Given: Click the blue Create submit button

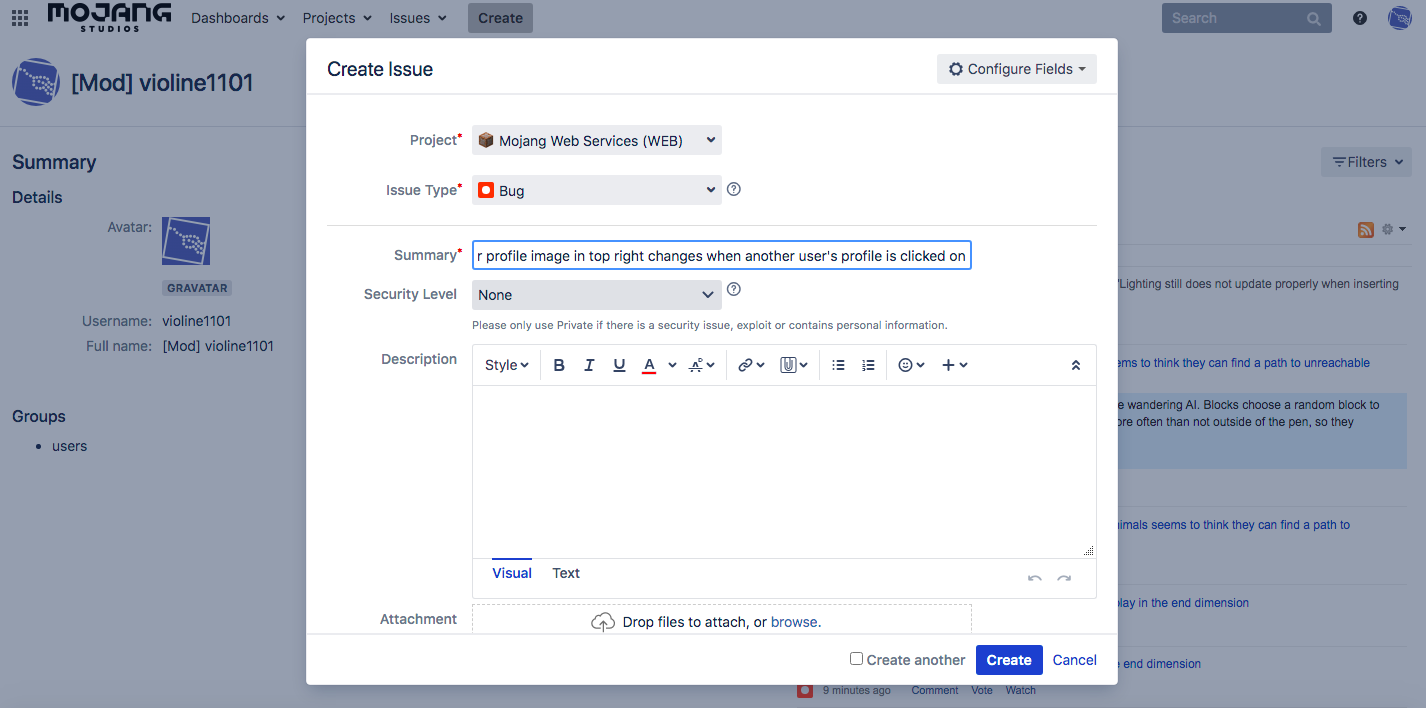Looking at the screenshot, I should (x=1008, y=660).
